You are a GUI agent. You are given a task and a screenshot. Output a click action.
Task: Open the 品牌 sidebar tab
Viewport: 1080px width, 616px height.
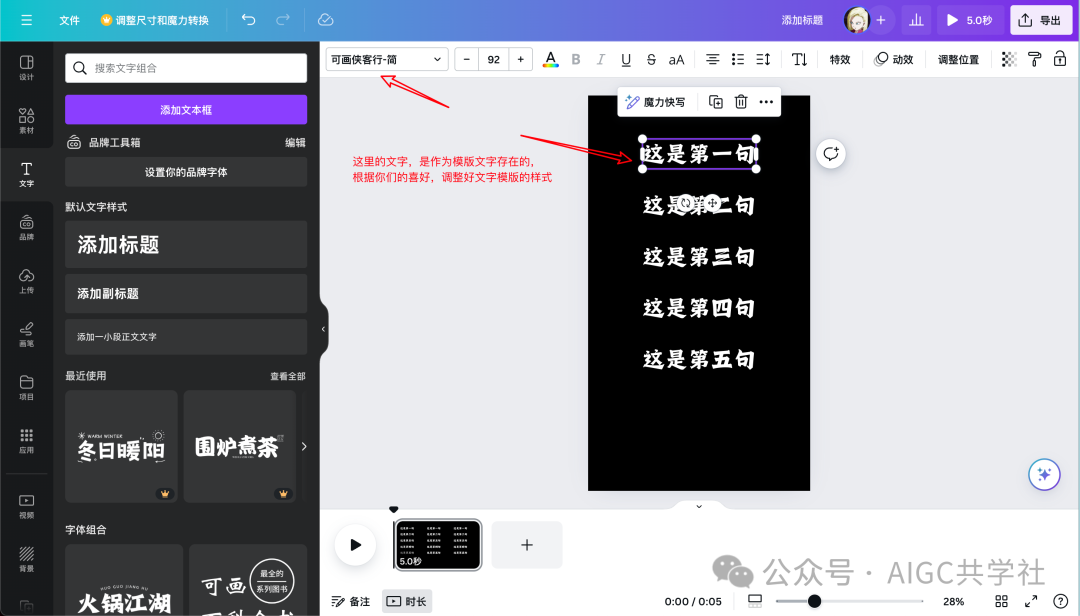[26, 227]
